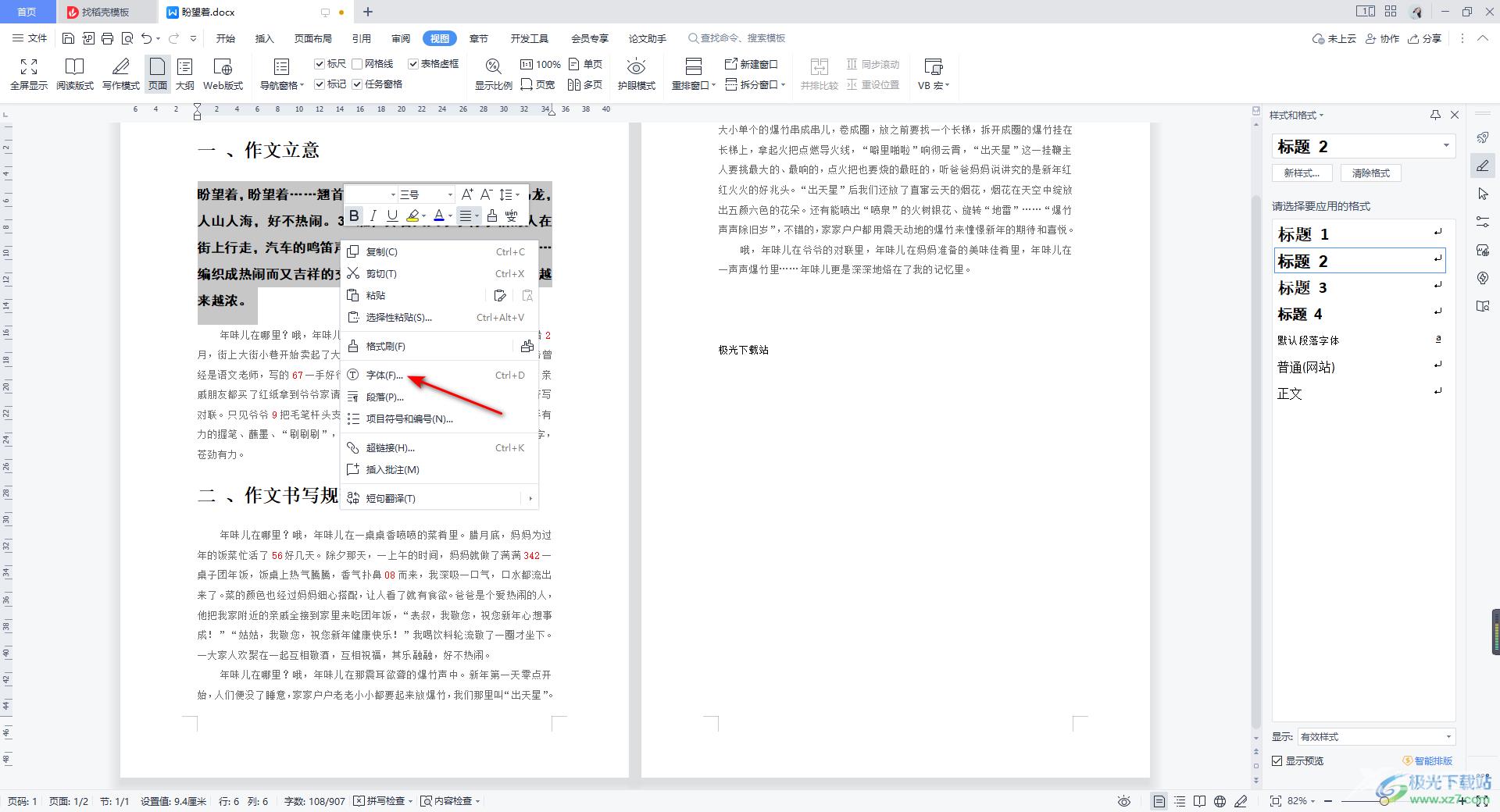Open Writing Mode (写作模式)

[121, 74]
